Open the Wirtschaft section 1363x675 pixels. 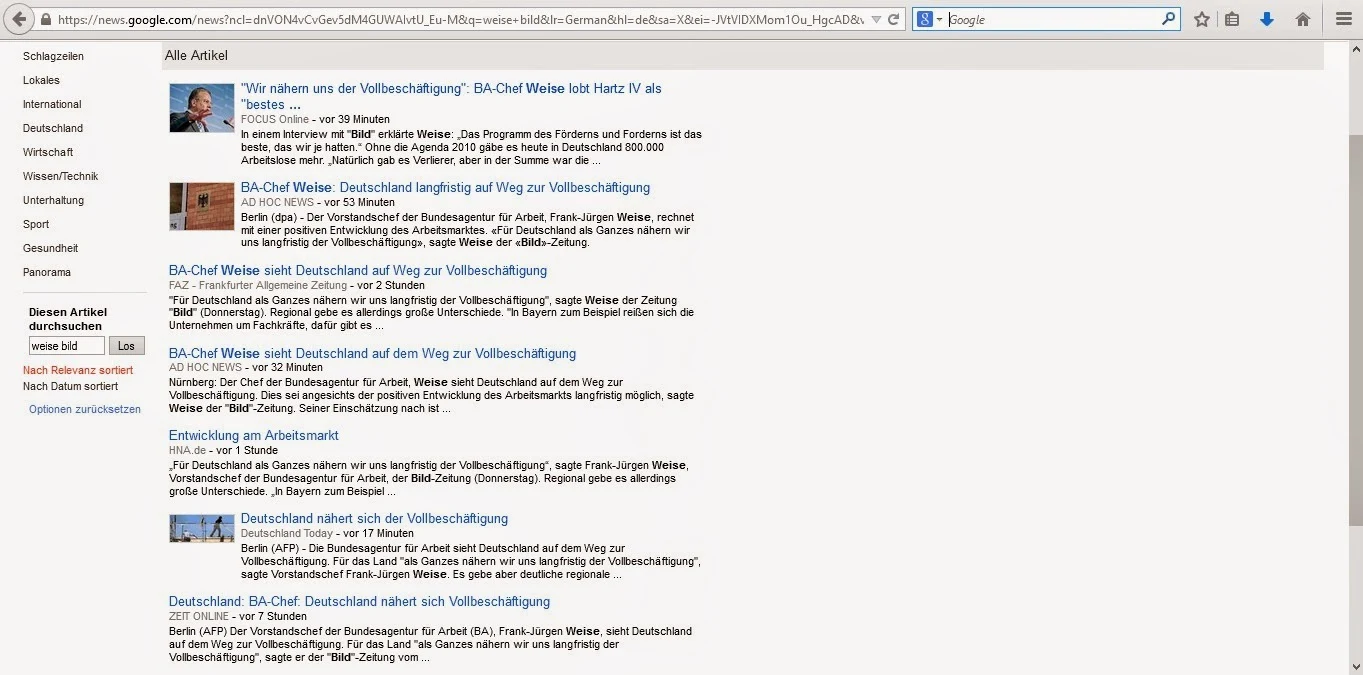pyautogui.click(x=48, y=152)
